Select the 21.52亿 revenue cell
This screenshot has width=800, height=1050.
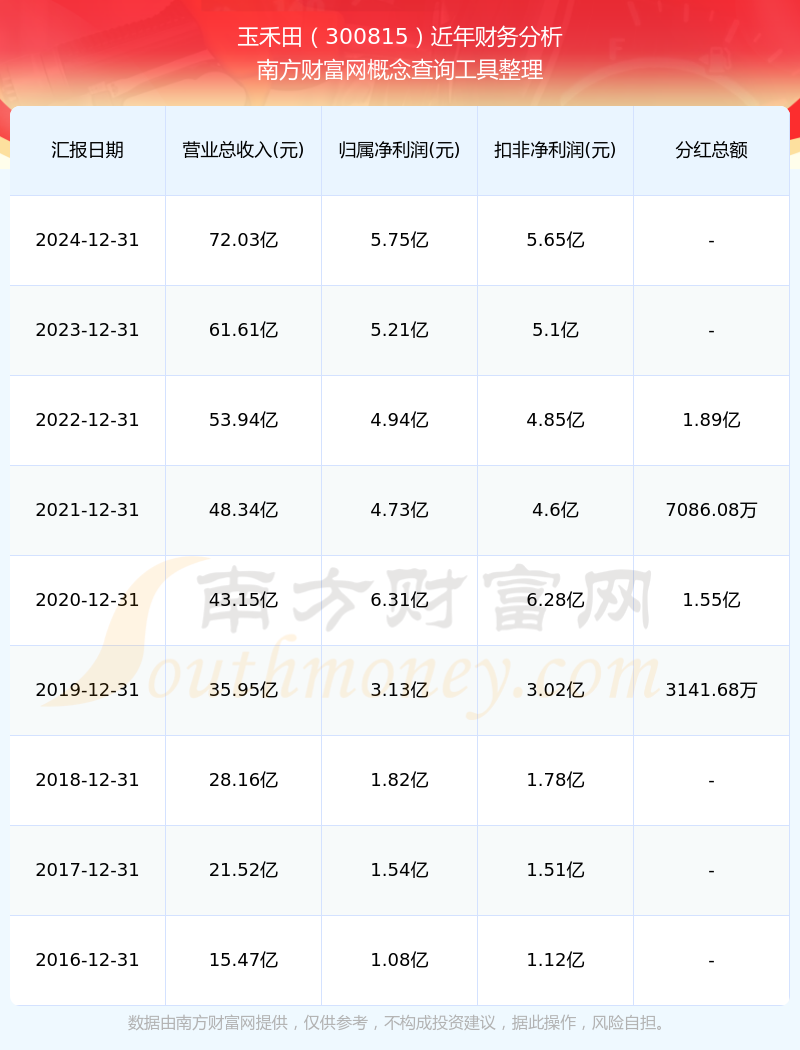[244, 871]
